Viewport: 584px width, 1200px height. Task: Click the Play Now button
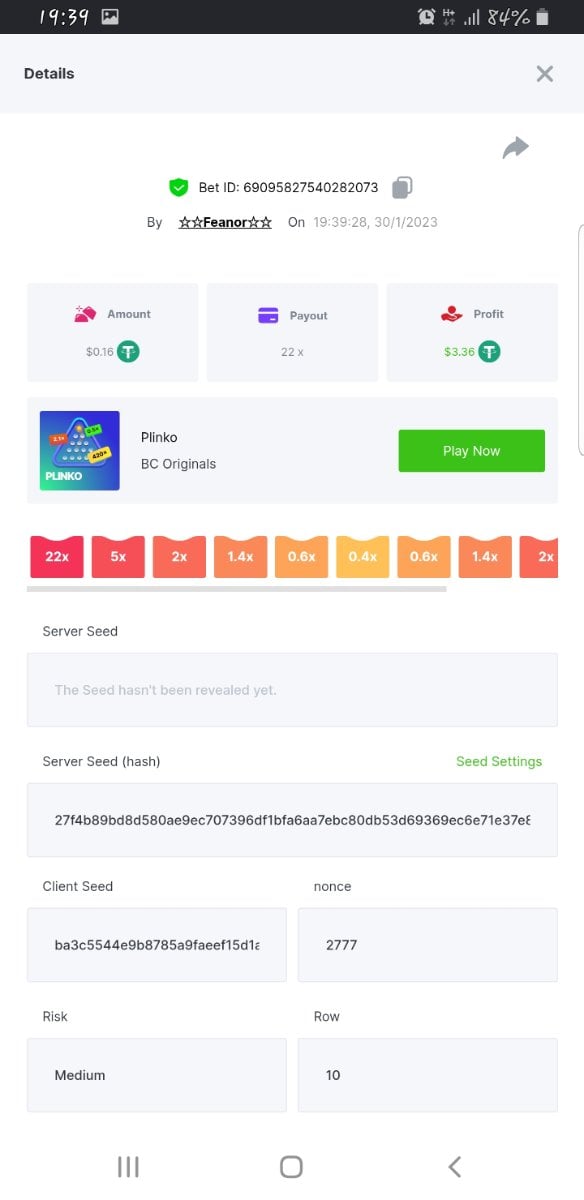point(471,451)
